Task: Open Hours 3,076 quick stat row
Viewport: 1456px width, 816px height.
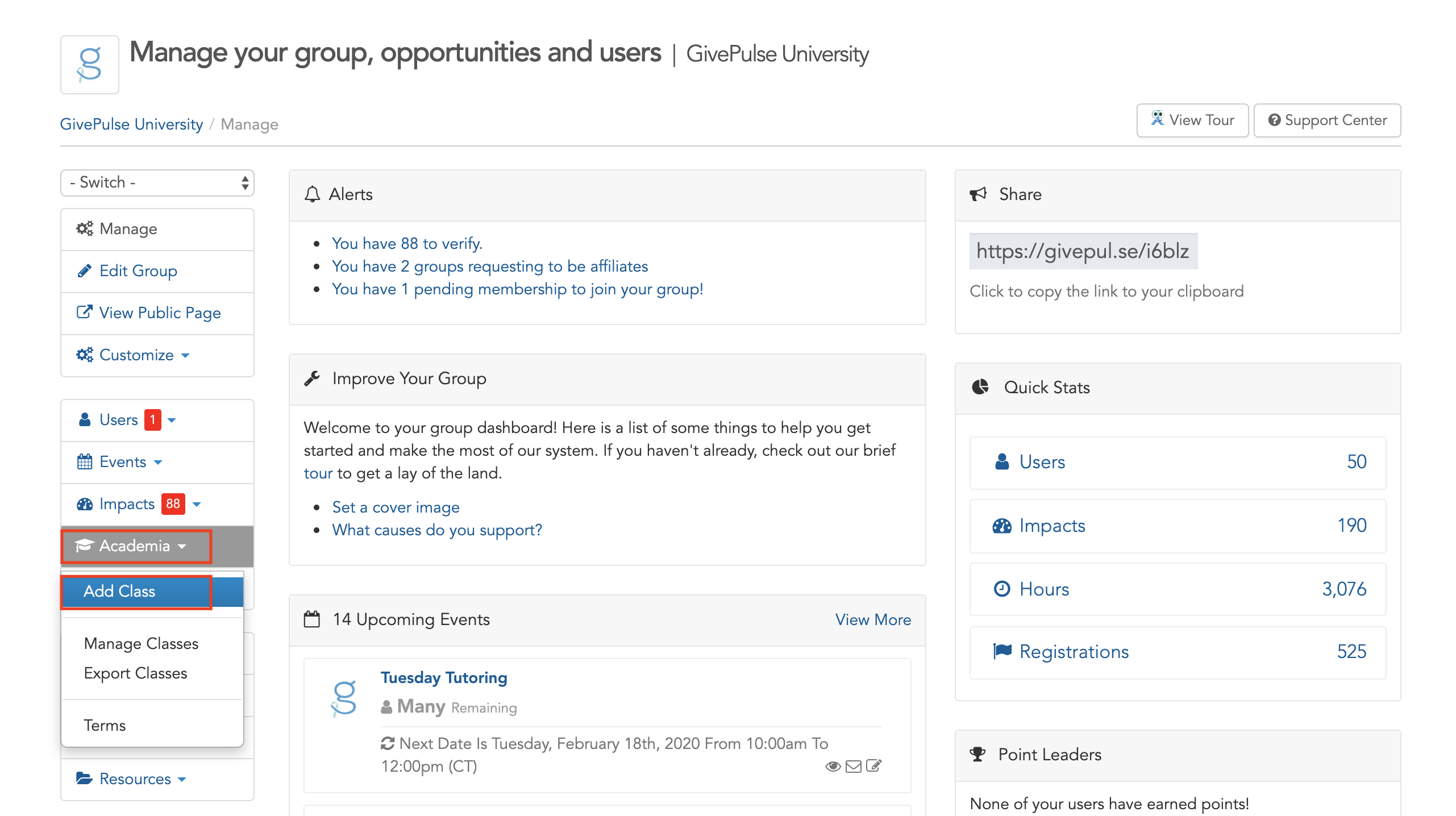Action: (1178, 589)
